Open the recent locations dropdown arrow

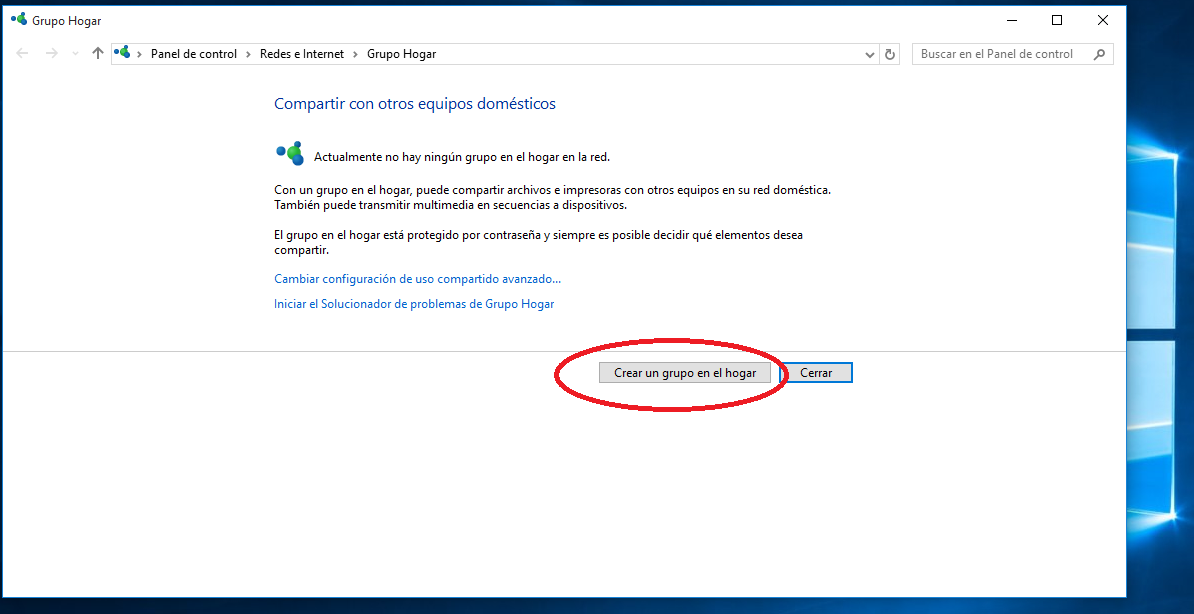coord(75,54)
